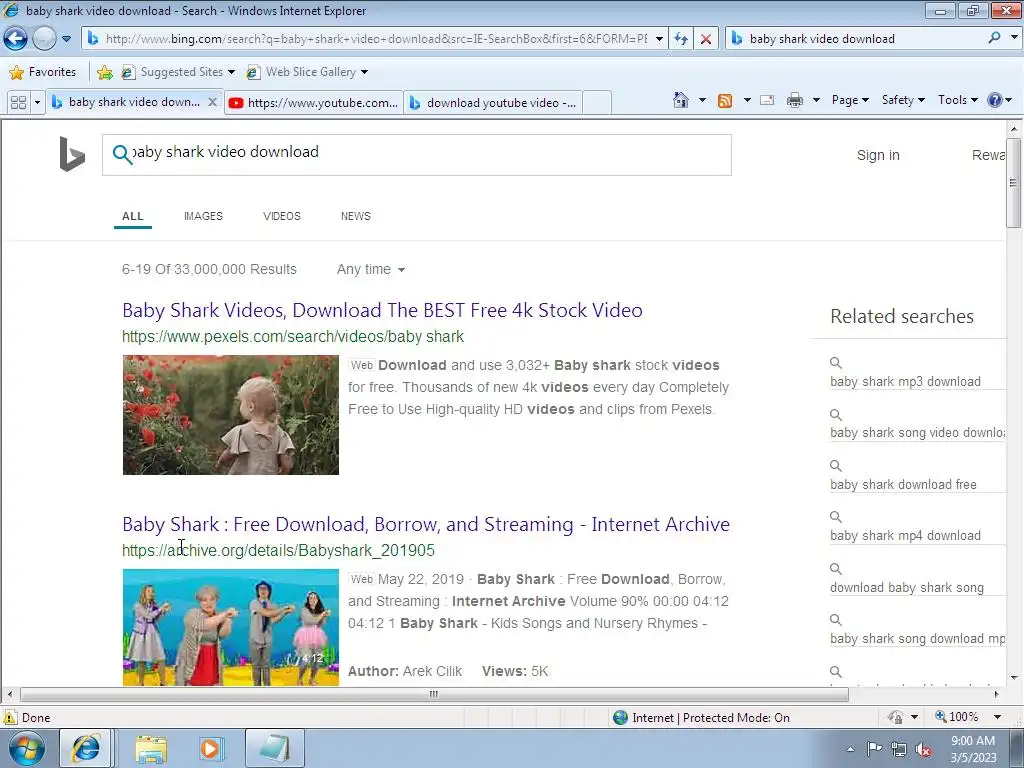The height and width of the screenshot is (768, 1024).
Task: Expand the Home button dropdown arrow
Action: 703,100
